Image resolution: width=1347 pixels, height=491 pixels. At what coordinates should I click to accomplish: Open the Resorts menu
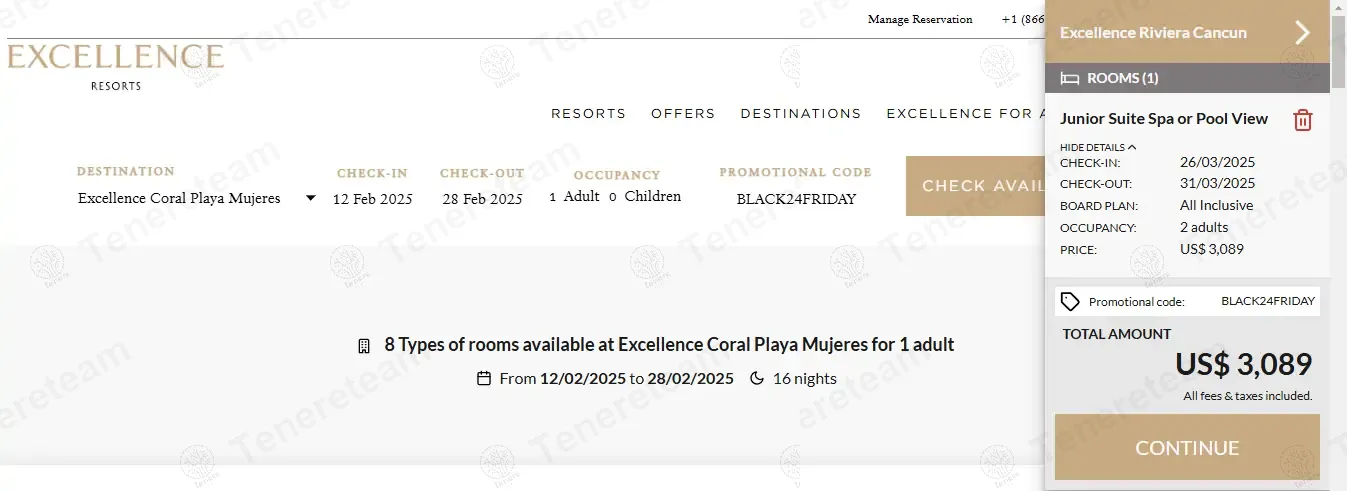(x=588, y=114)
